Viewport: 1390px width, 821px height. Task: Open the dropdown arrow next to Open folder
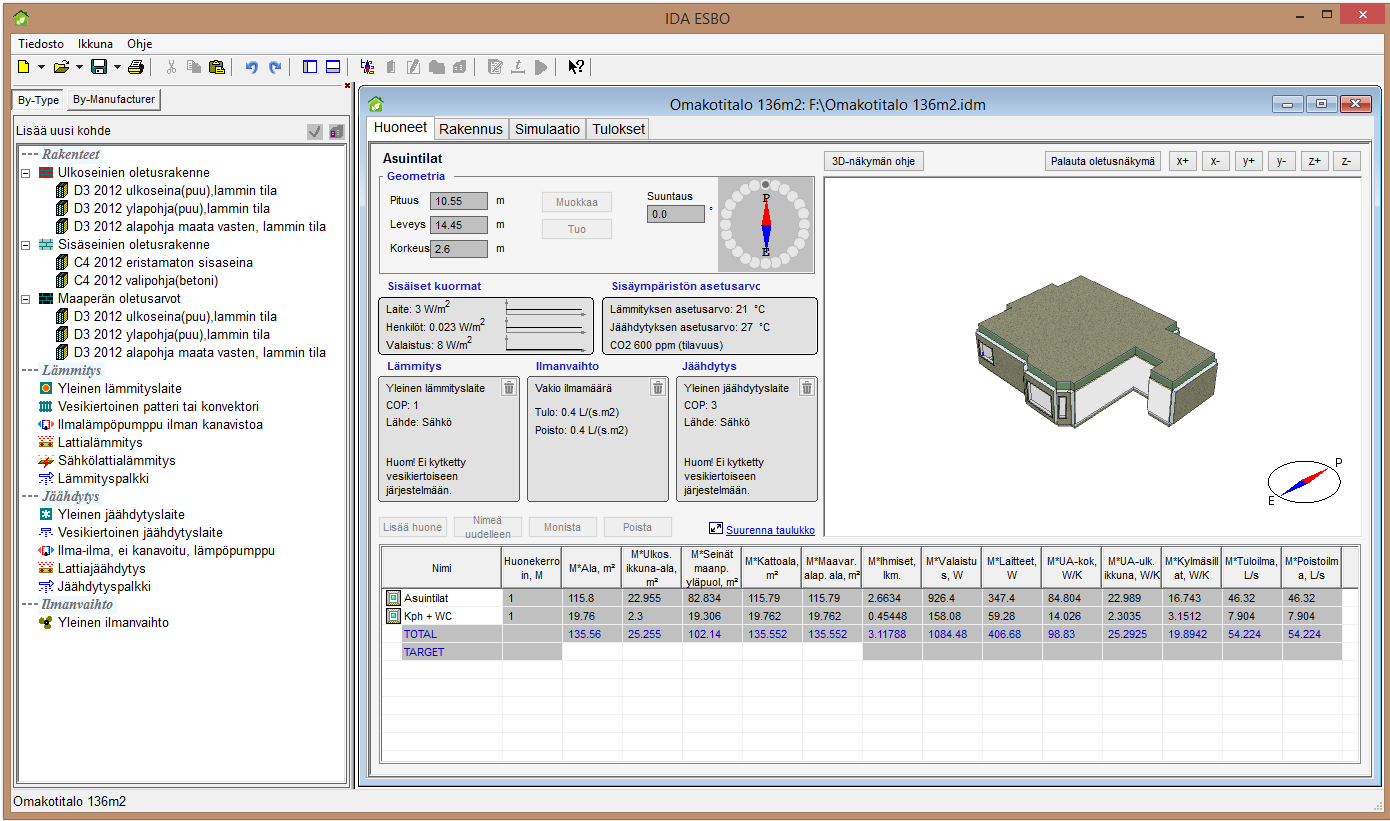click(x=79, y=67)
